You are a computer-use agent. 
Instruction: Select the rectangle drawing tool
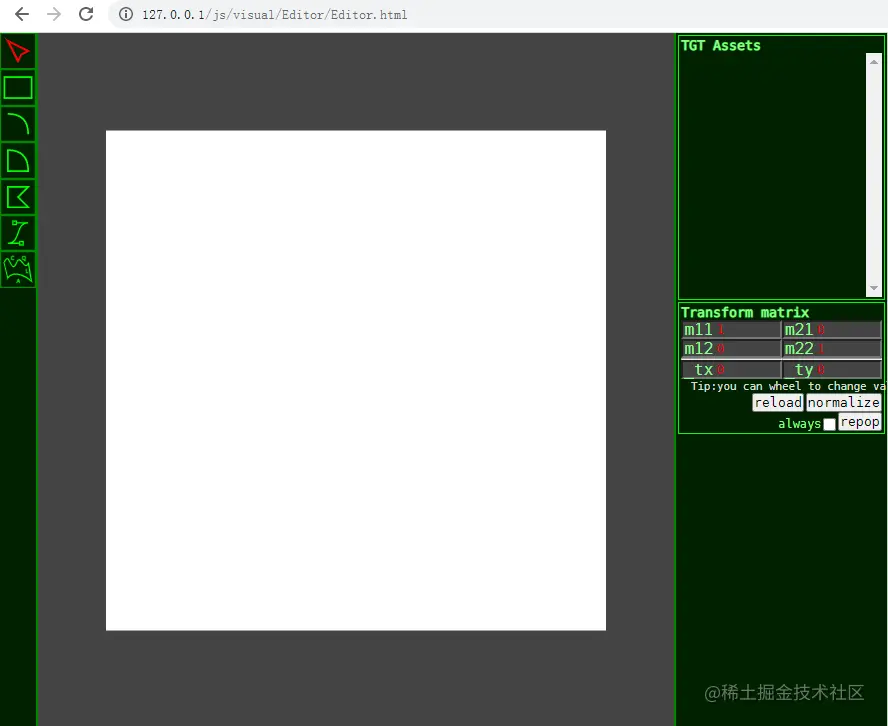point(18,88)
